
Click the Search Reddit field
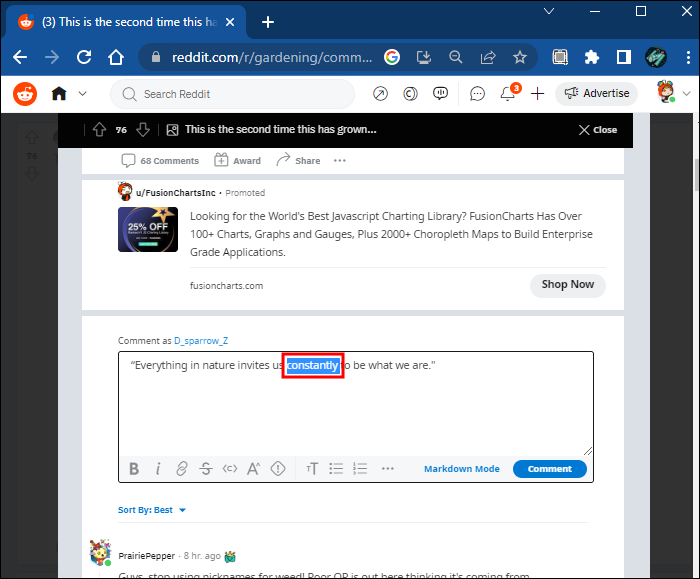[x=232, y=94]
